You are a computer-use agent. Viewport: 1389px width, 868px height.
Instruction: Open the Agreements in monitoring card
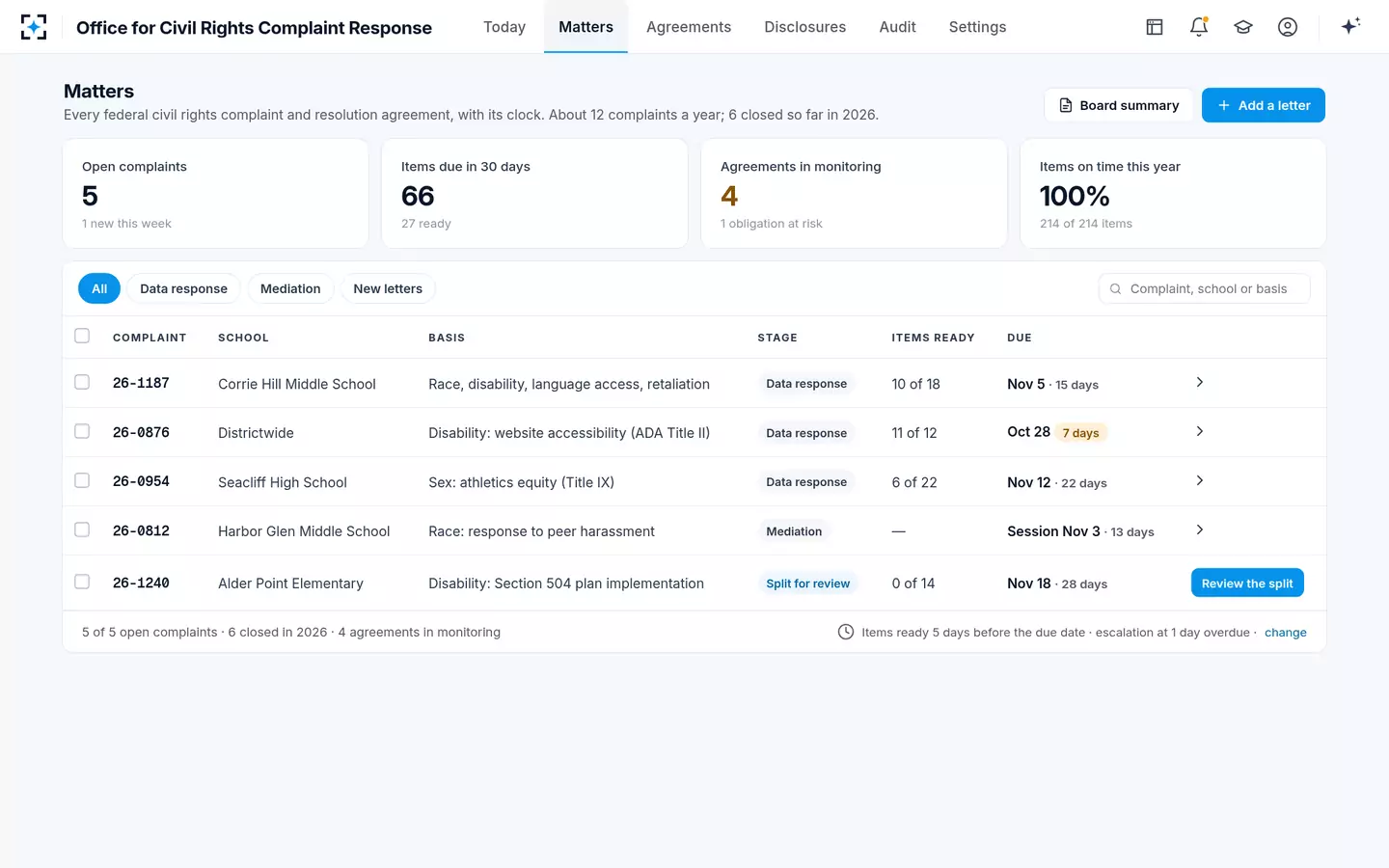pos(854,194)
